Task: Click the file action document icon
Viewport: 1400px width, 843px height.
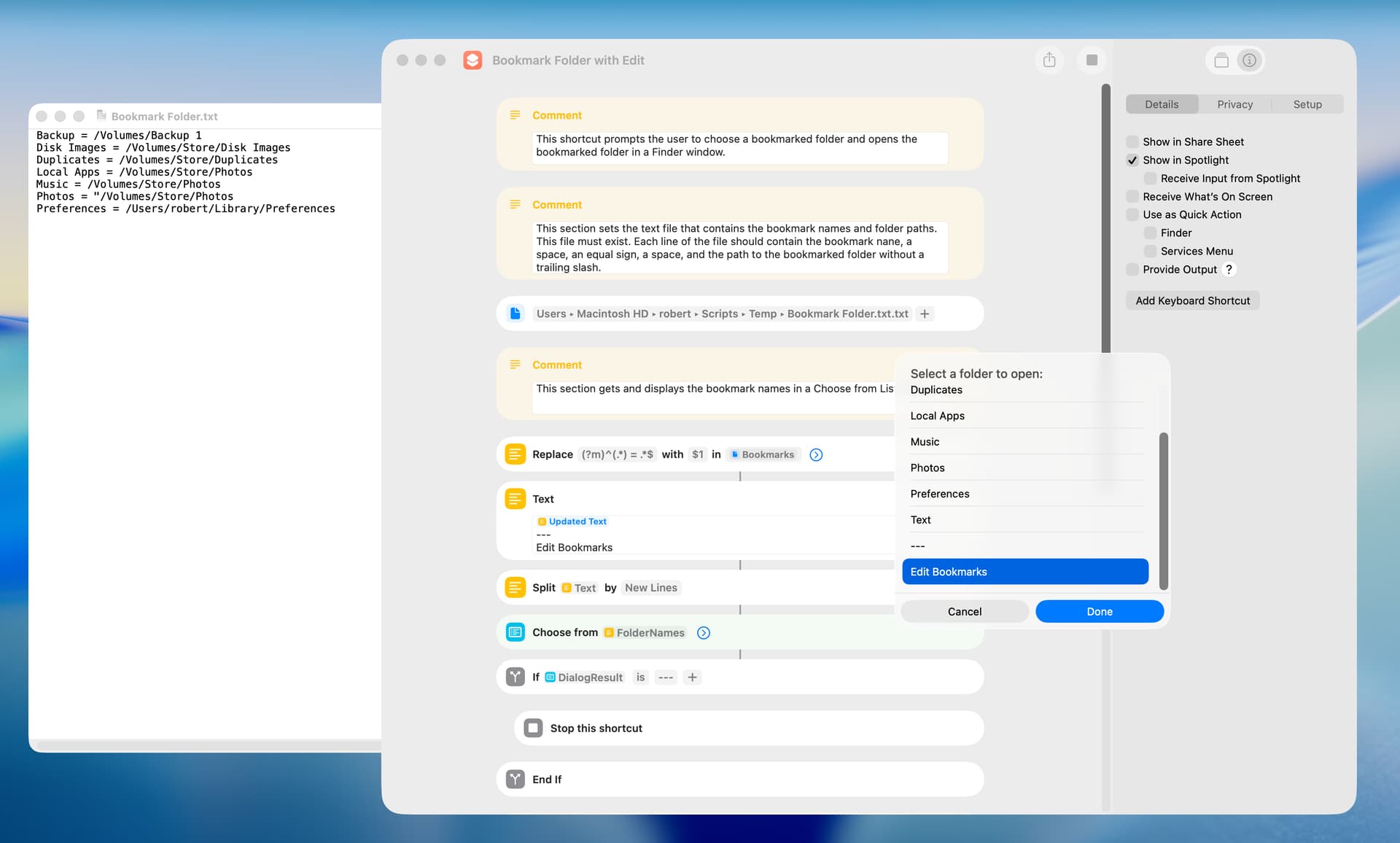Action: point(515,314)
